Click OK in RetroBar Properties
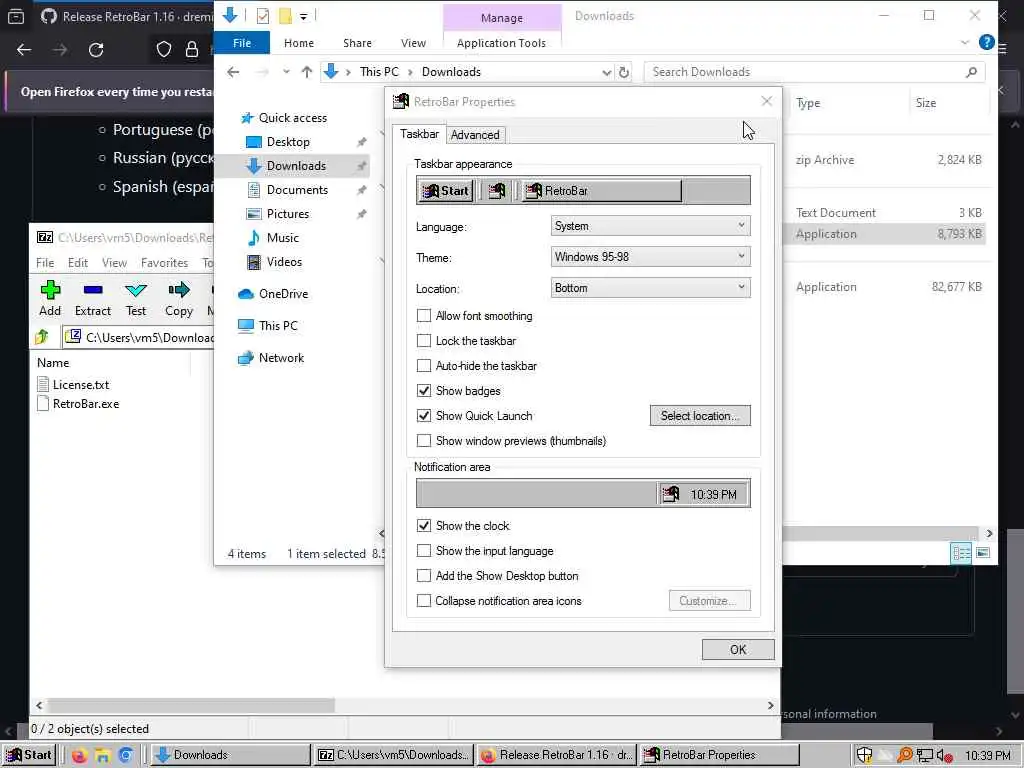 (738, 650)
